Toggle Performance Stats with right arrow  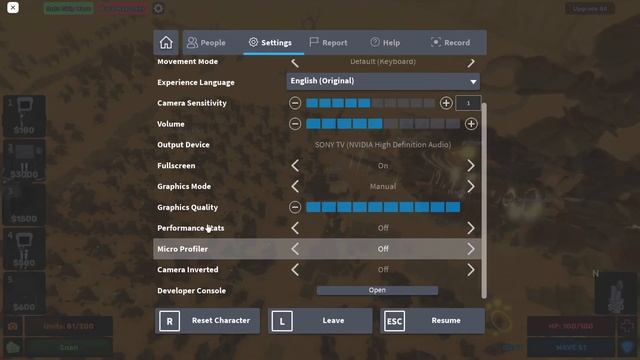(471, 228)
